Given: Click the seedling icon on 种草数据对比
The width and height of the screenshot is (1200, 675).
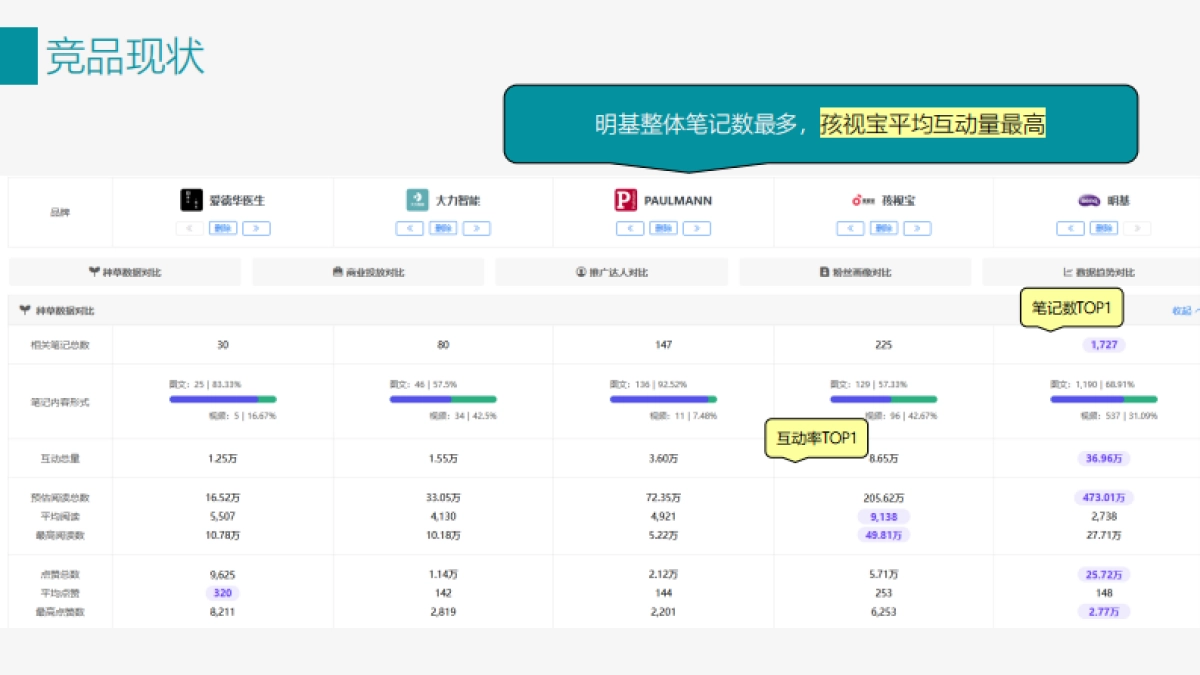Looking at the screenshot, I should [x=92, y=271].
